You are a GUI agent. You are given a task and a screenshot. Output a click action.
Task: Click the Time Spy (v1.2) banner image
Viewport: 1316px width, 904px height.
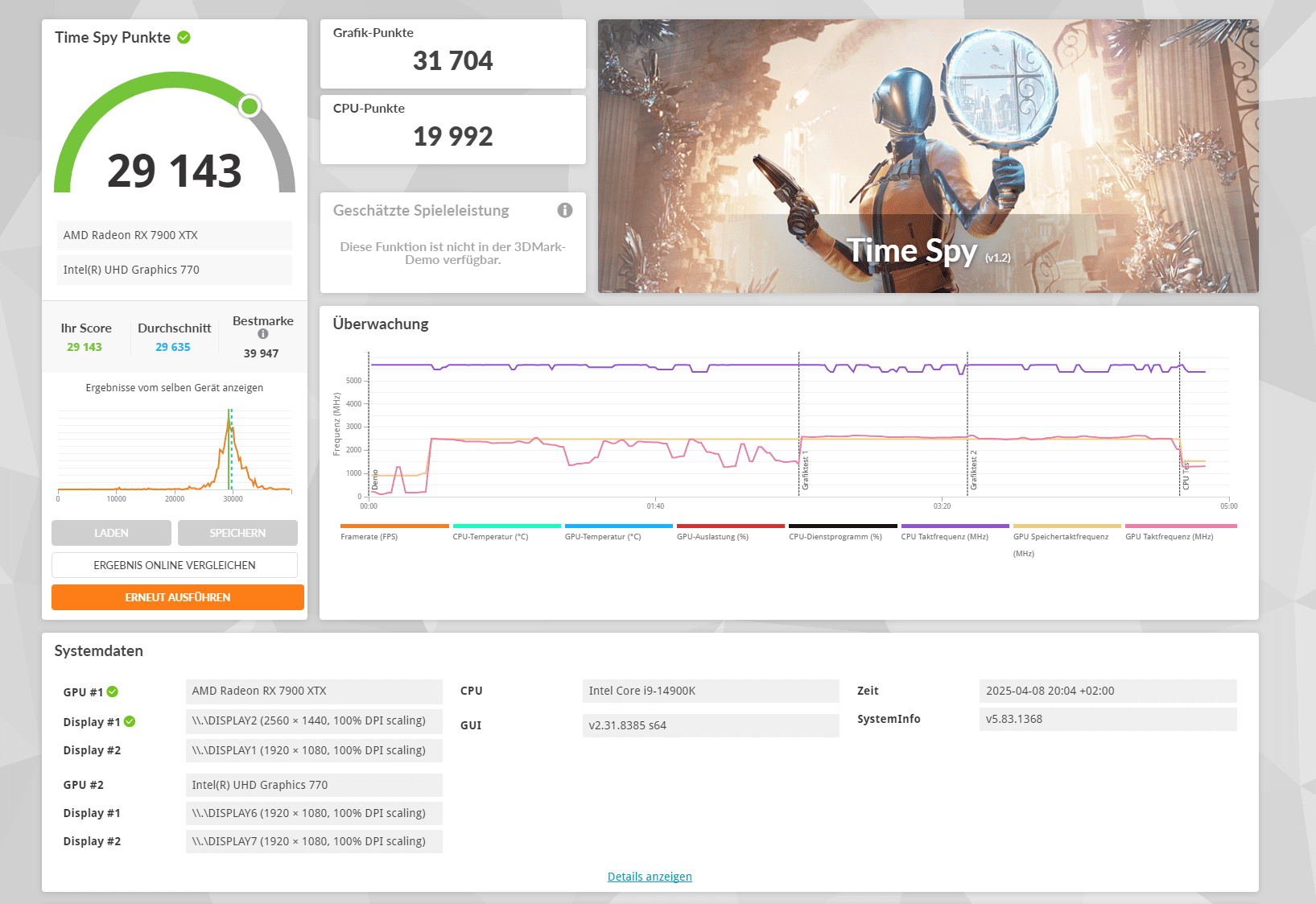(x=928, y=156)
